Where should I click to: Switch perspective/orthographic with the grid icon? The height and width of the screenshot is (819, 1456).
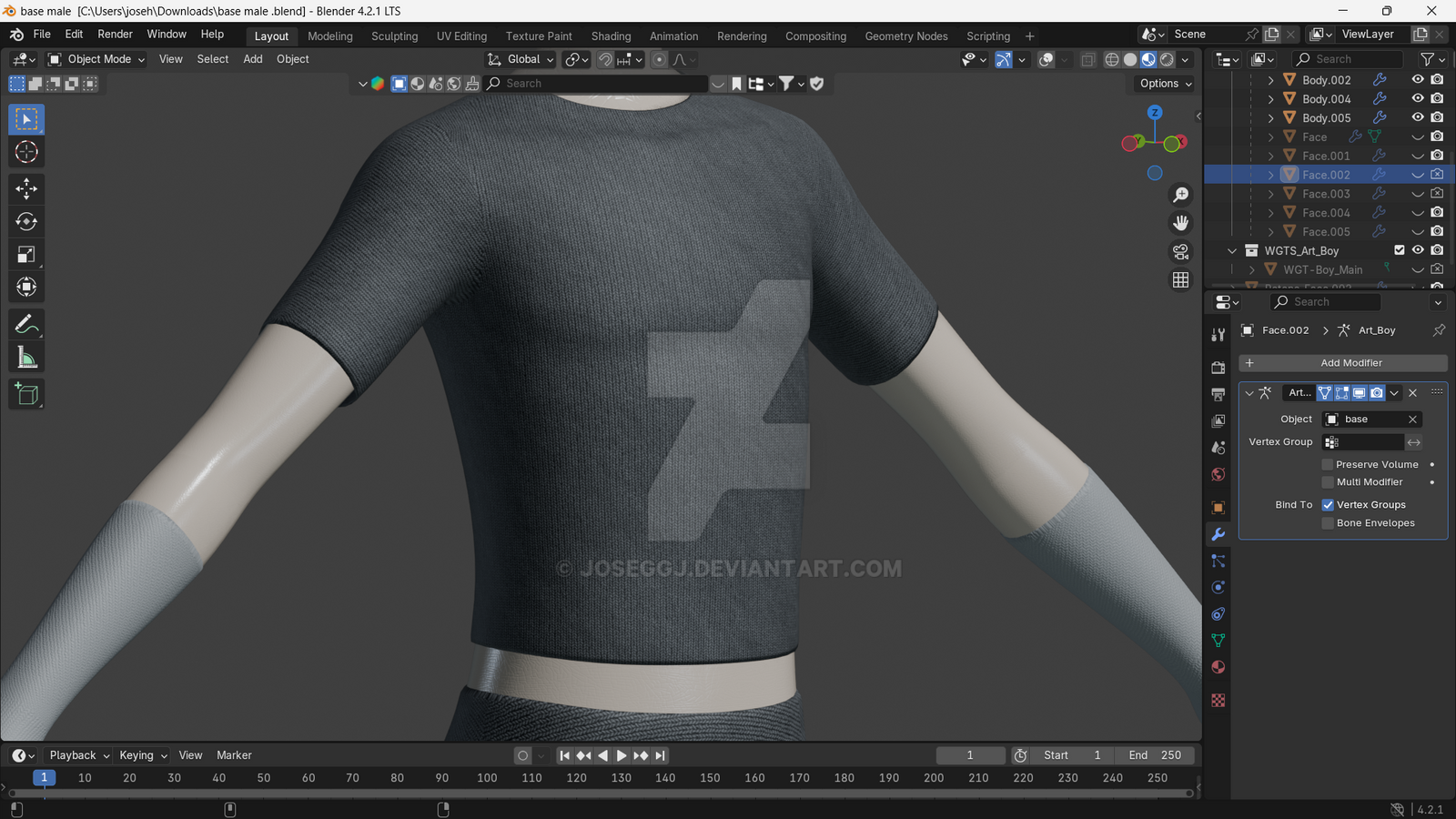pos(1180,279)
